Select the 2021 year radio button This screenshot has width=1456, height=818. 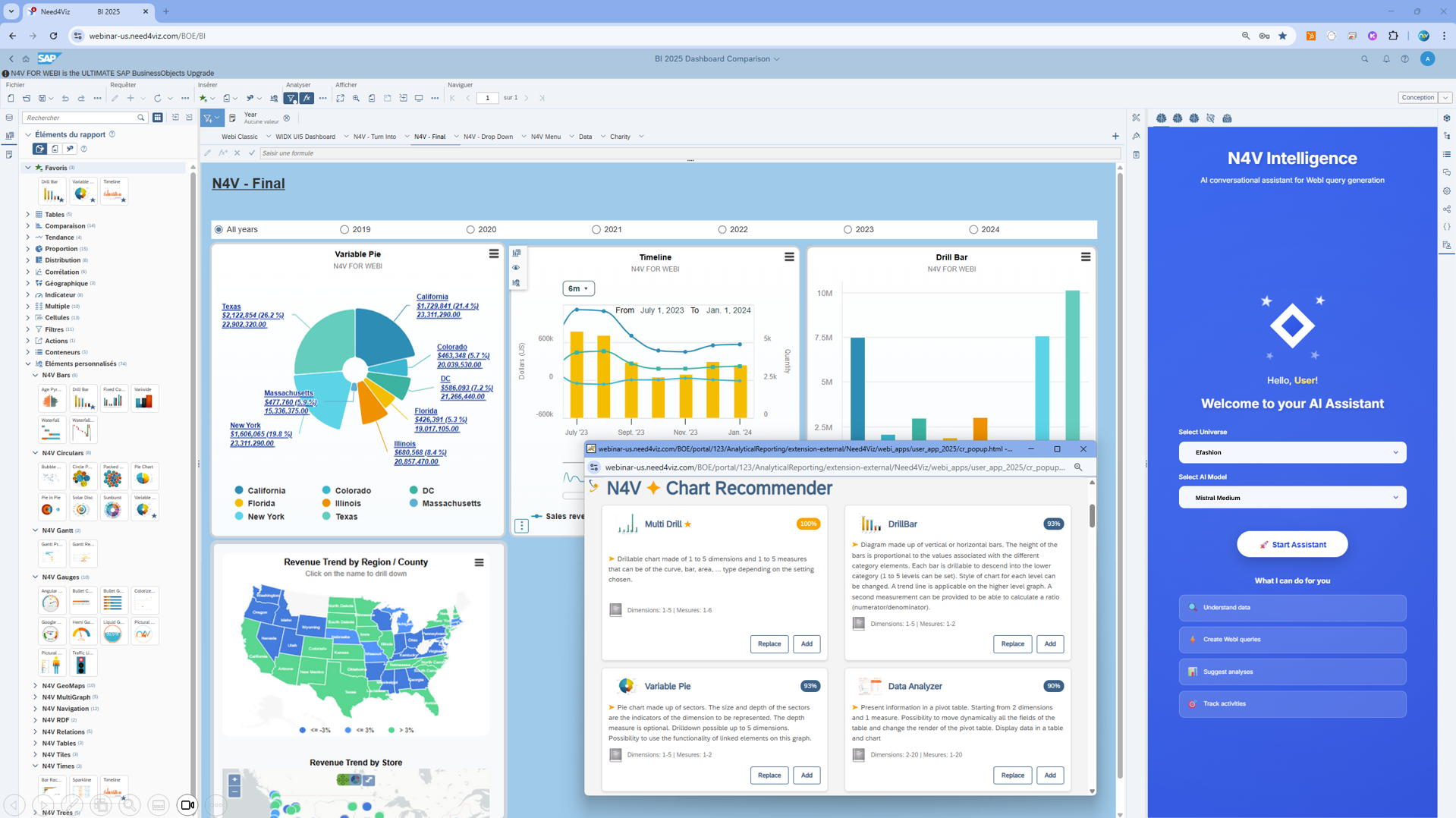click(596, 229)
